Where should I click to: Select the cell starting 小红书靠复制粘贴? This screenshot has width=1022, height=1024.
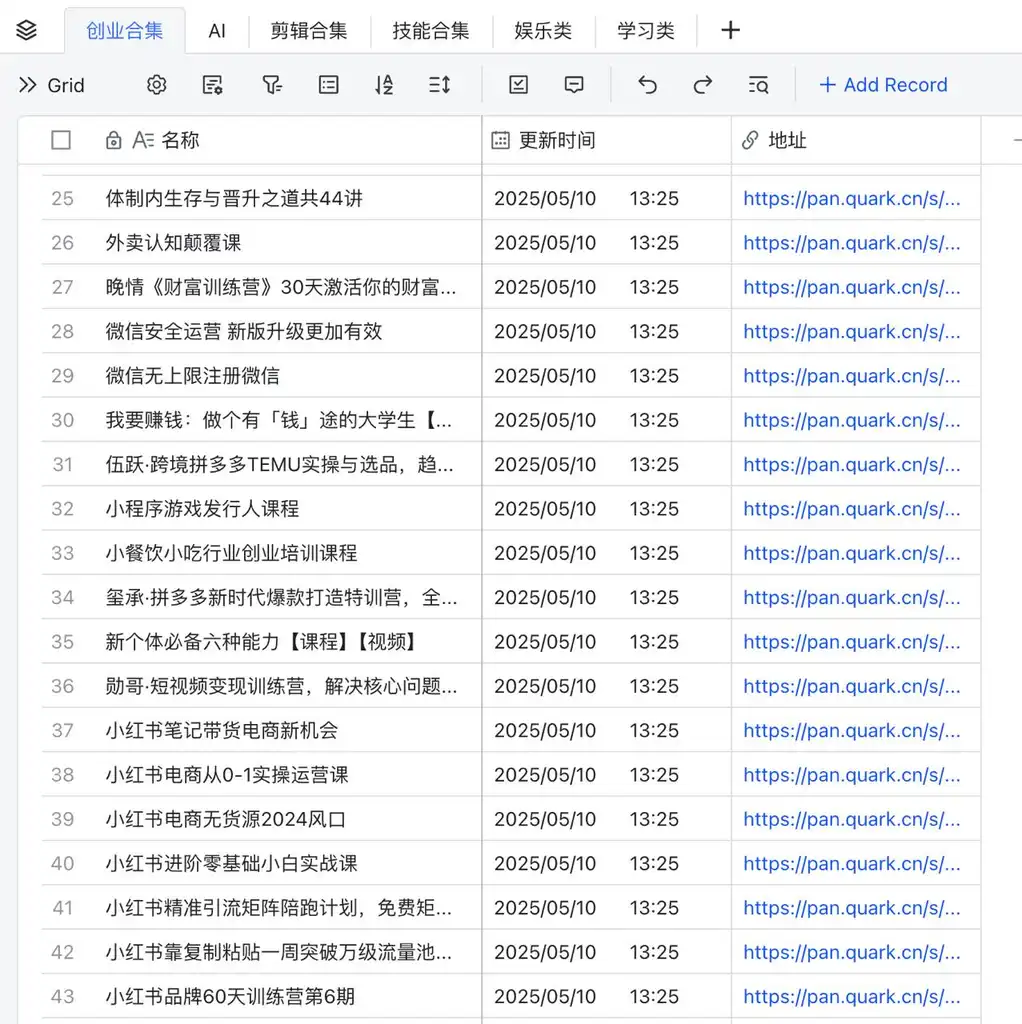pos(288,952)
